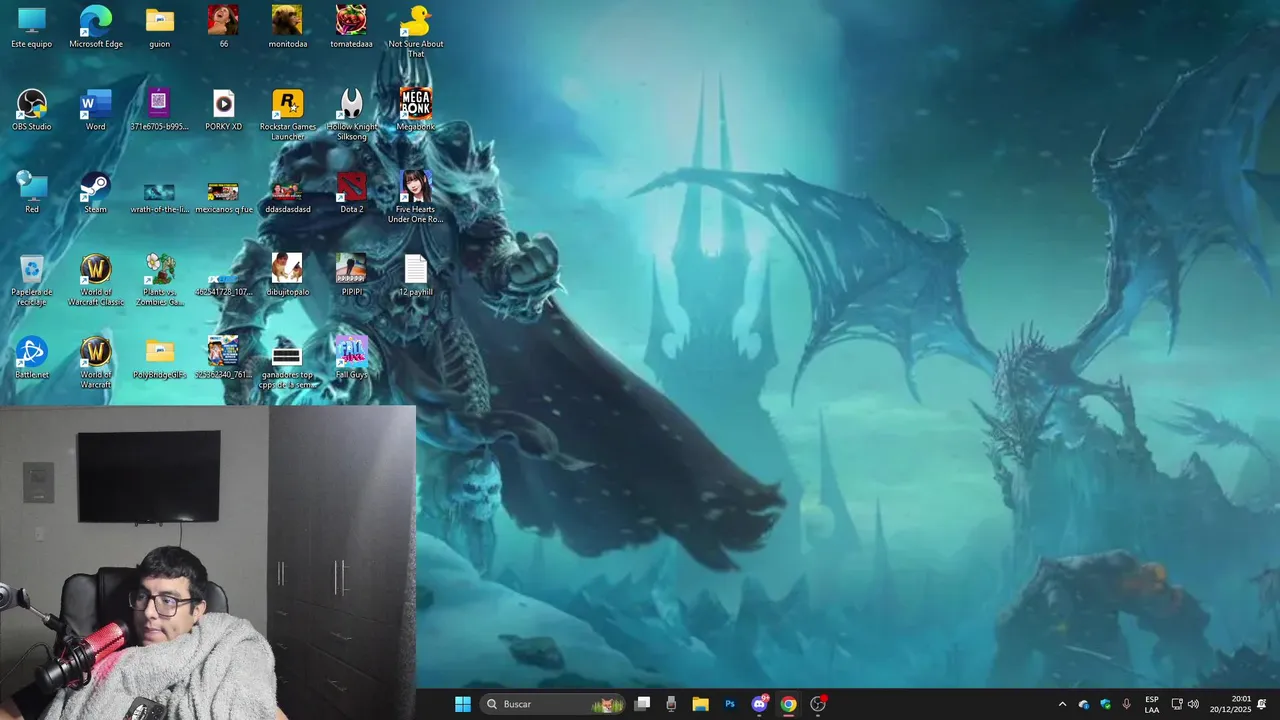Select Plants vs. Zombies shortcut
The width and height of the screenshot is (1280, 720).
[x=160, y=281]
